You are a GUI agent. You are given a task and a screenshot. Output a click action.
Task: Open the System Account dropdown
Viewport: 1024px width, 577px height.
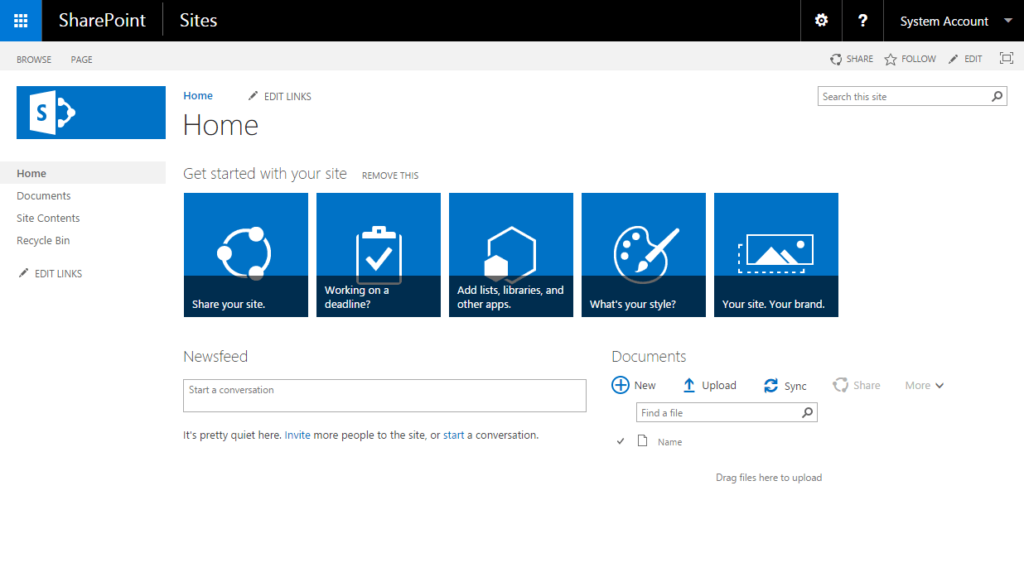tap(944, 20)
